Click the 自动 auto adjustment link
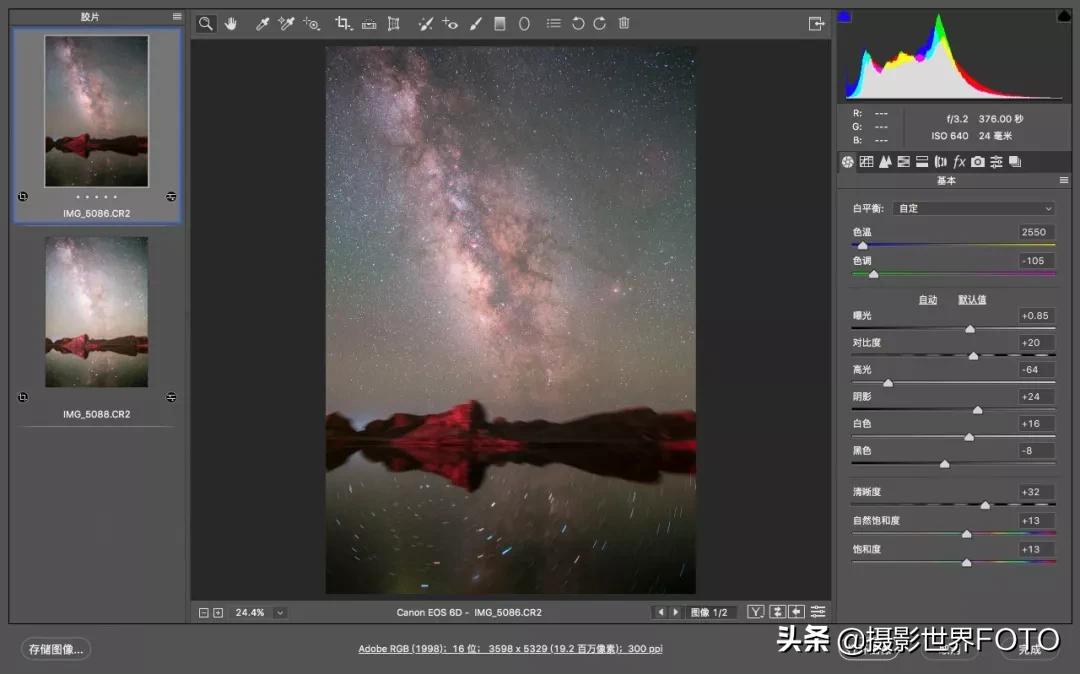 click(927, 299)
